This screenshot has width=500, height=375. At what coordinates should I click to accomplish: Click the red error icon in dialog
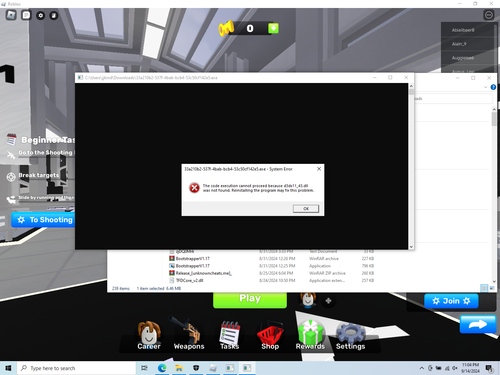(194, 188)
